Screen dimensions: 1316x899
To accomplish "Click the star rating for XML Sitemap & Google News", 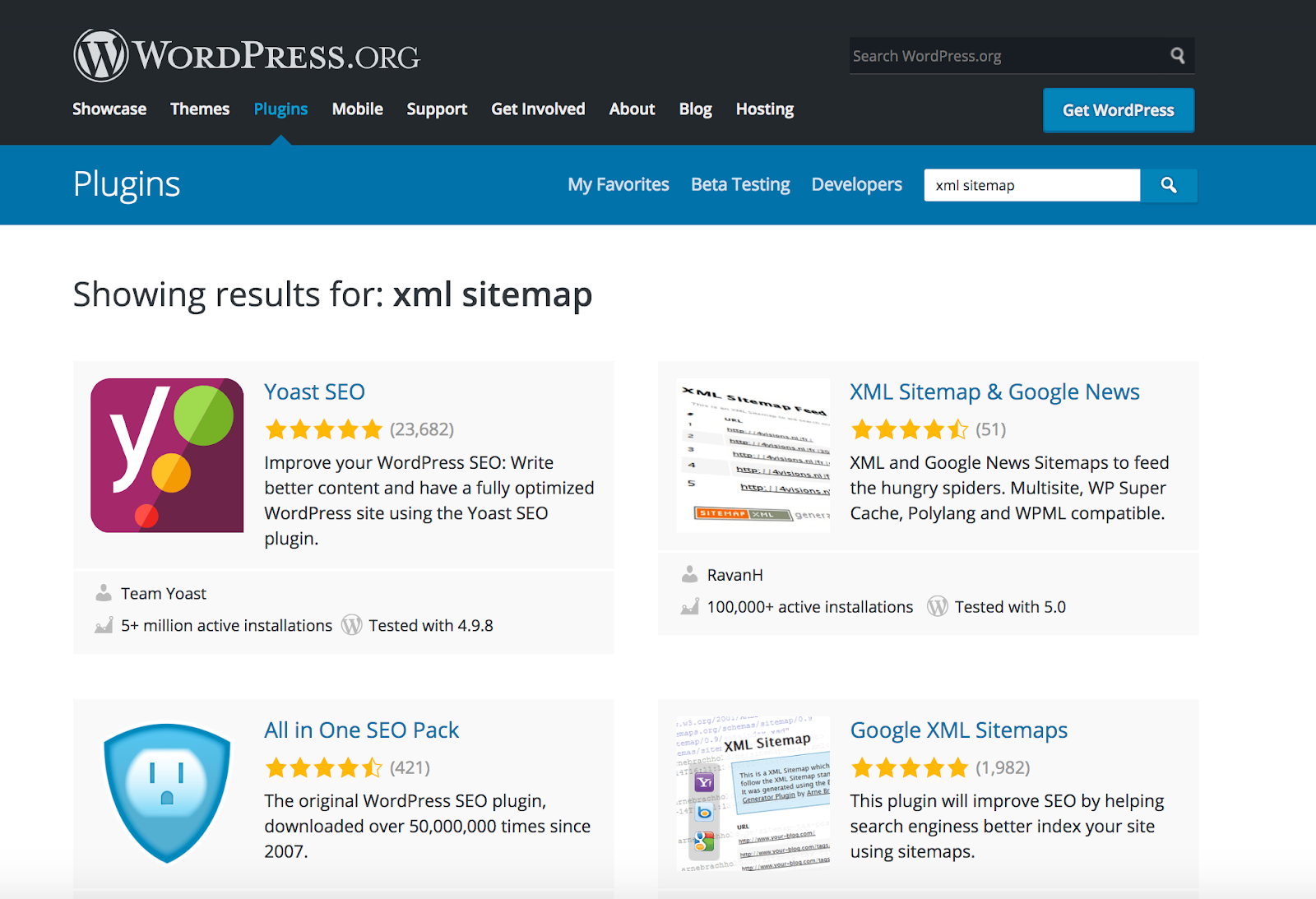I will [910, 429].
